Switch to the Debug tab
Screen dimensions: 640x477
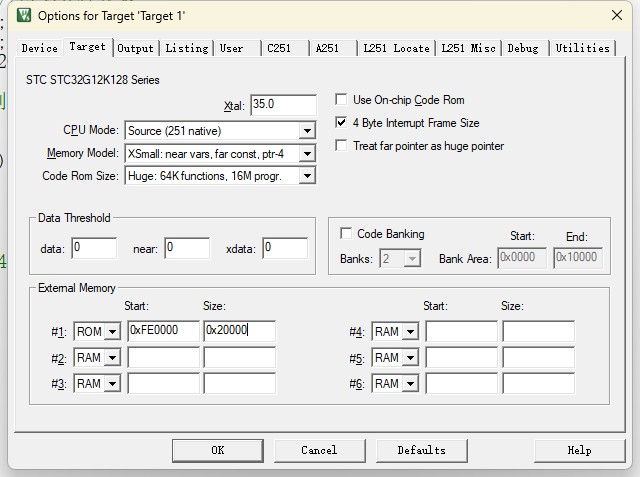coord(523,48)
